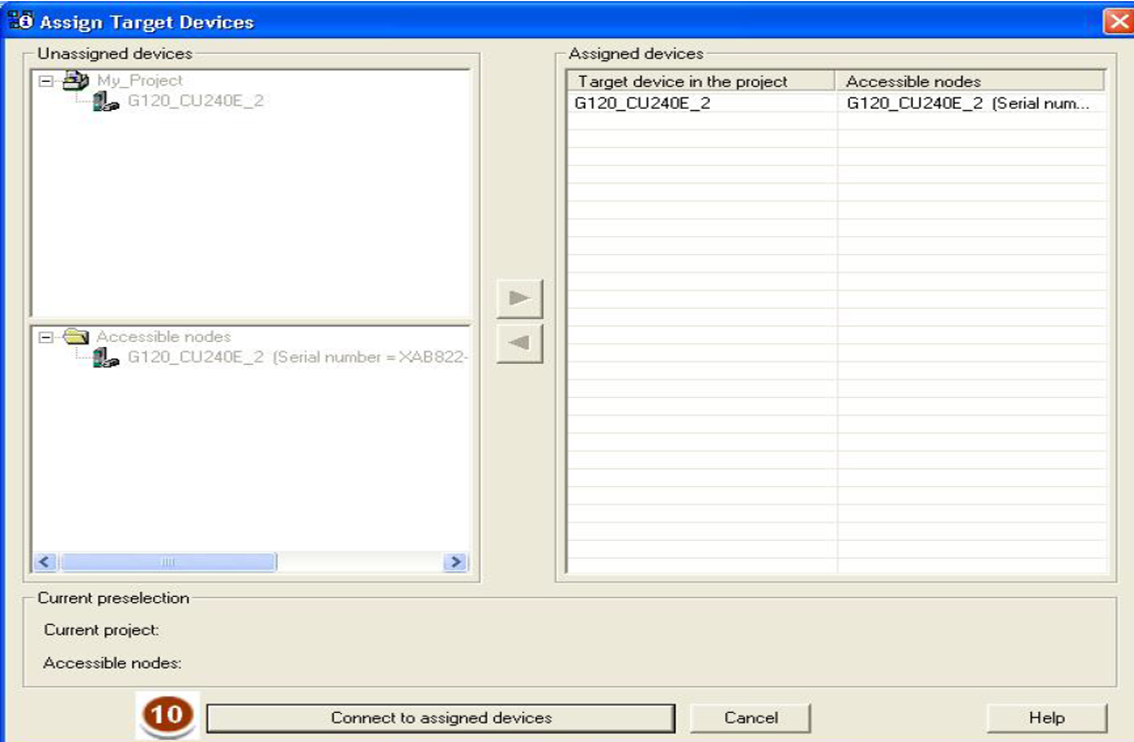Collapse the Accessible nodes tree node
Viewport: 1134px width, 742px height.
point(45,337)
